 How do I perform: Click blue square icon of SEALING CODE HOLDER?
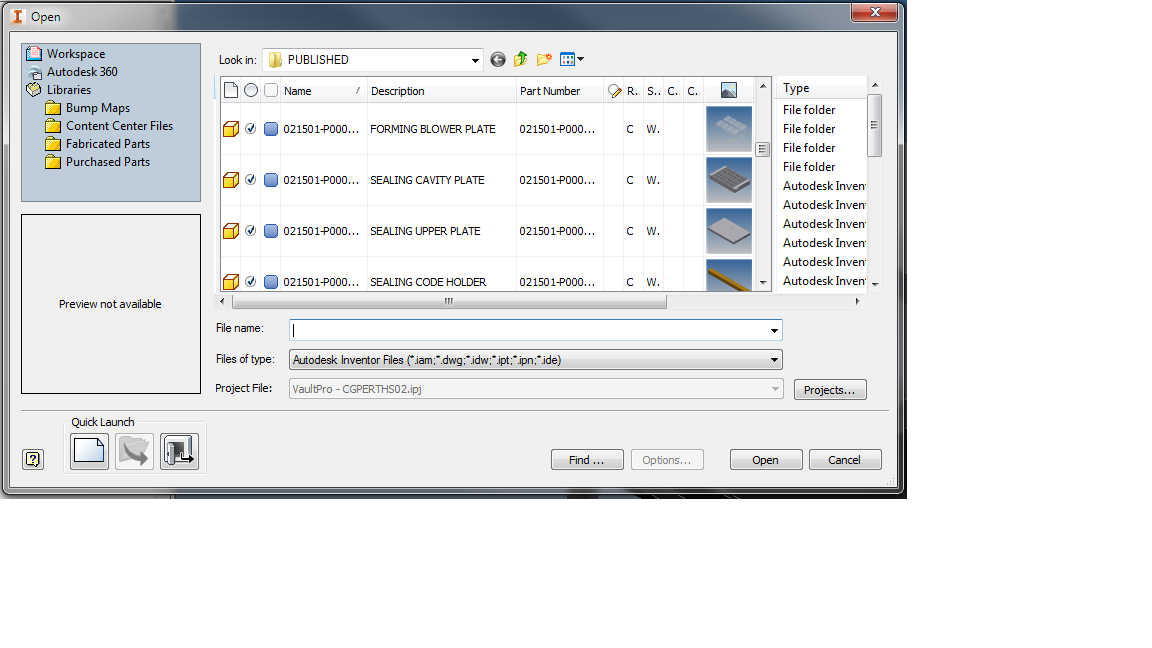pos(271,281)
